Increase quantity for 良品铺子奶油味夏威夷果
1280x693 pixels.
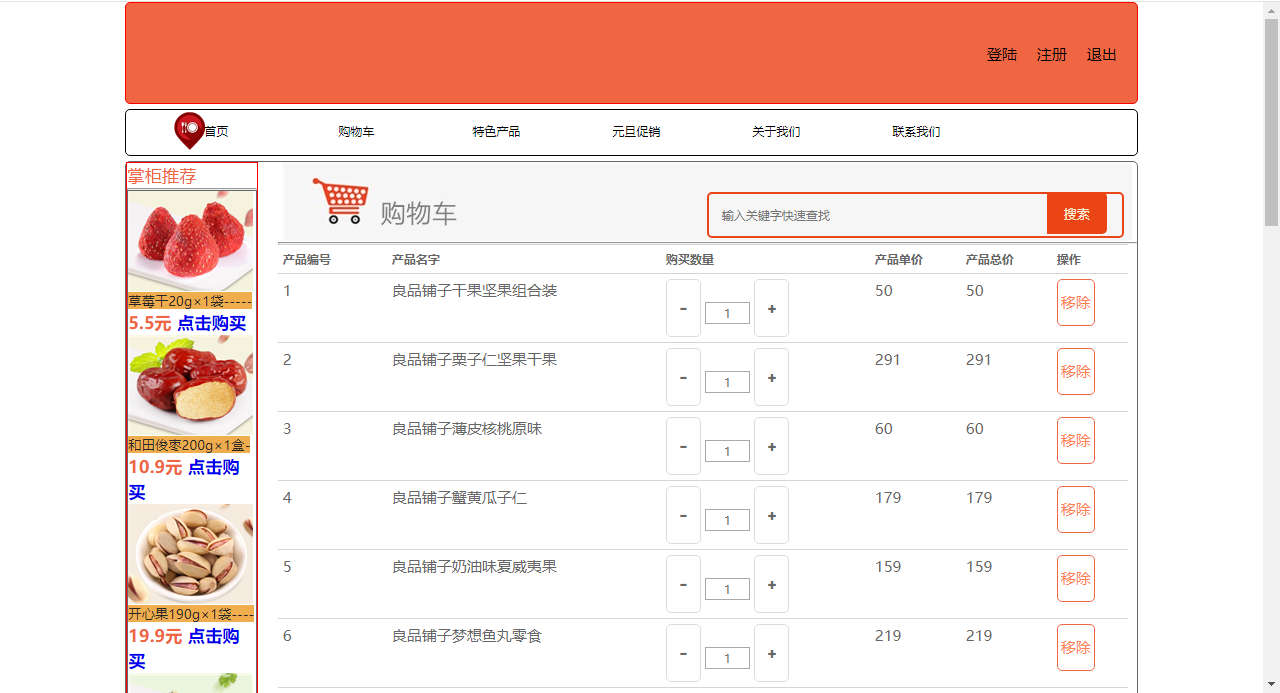point(771,584)
